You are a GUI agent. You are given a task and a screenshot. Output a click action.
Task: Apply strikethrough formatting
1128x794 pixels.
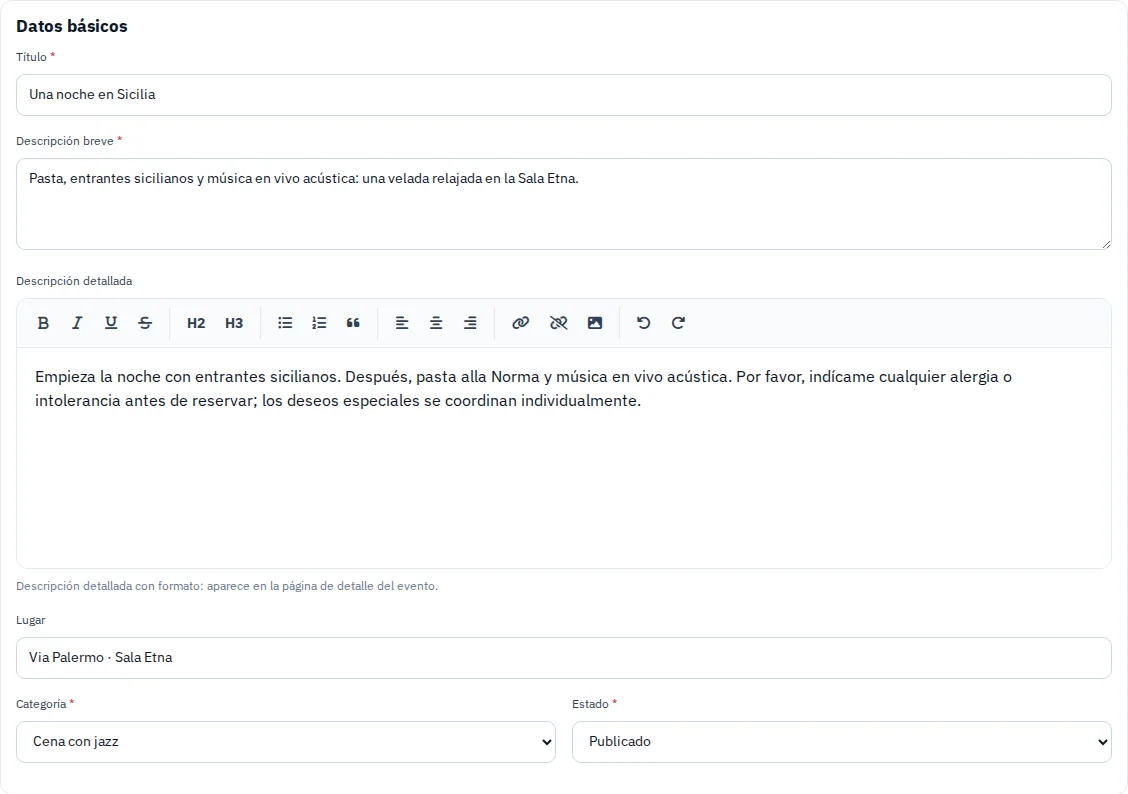[145, 323]
